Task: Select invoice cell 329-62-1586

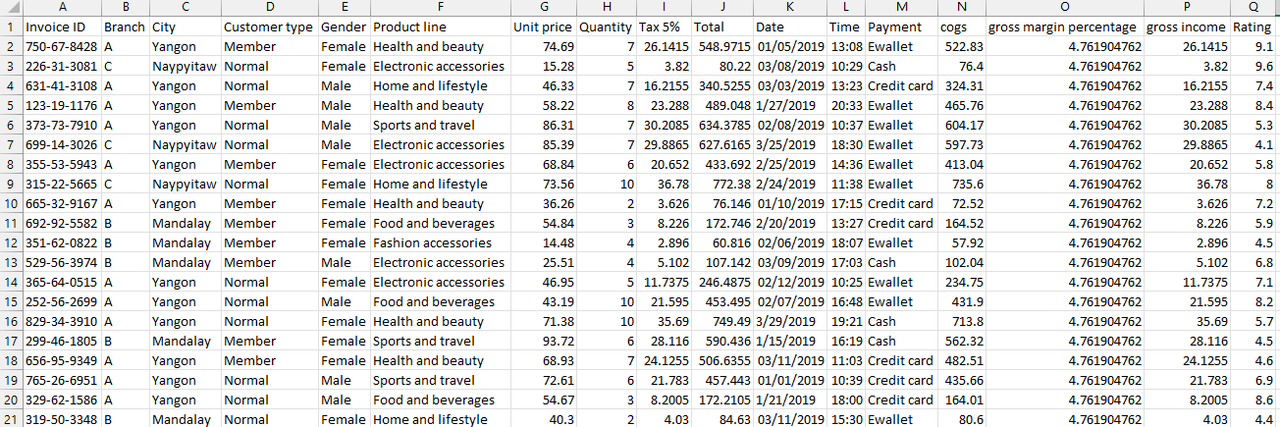Action: (61, 400)
